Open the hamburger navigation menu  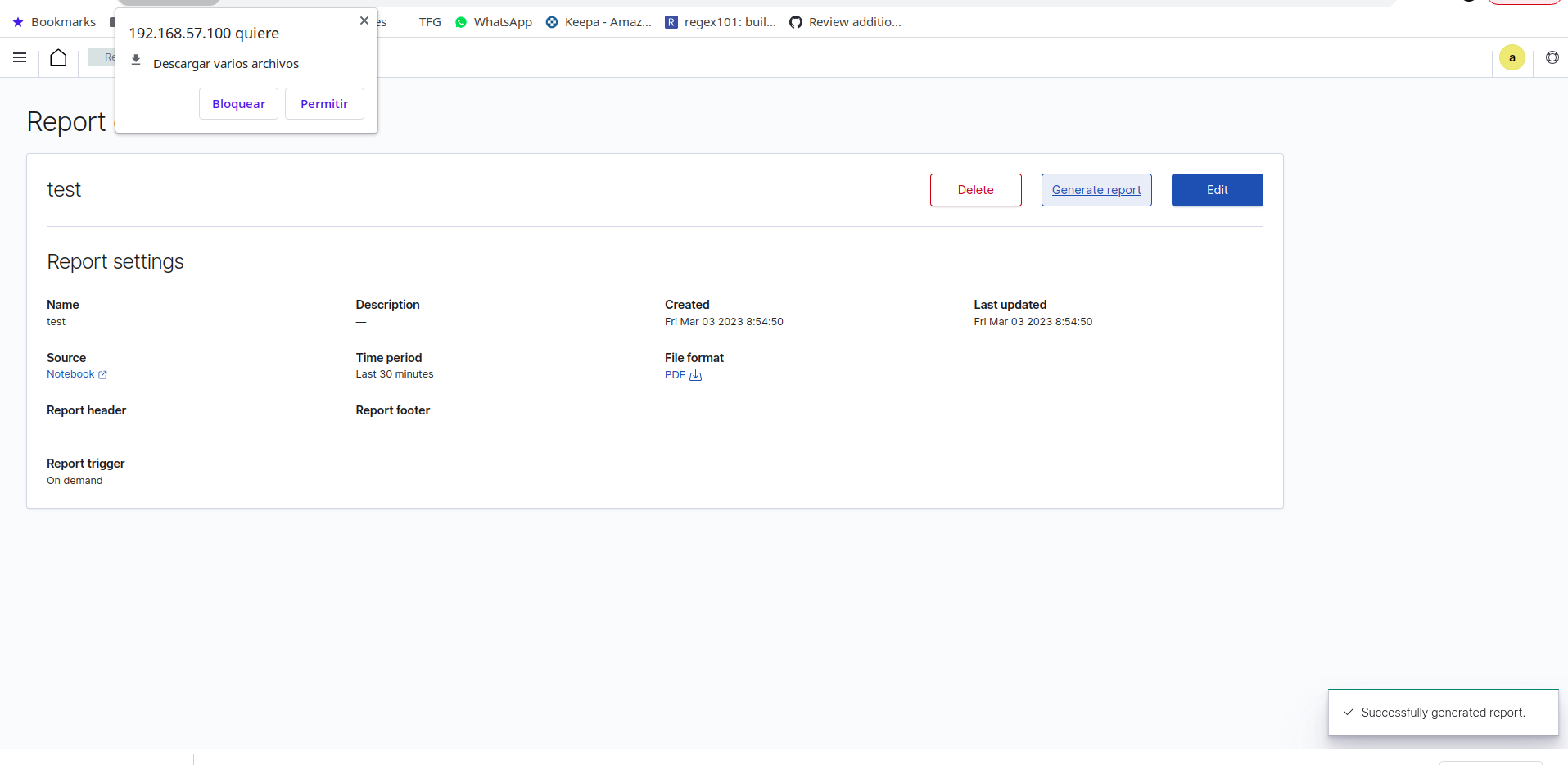[19, 57]
